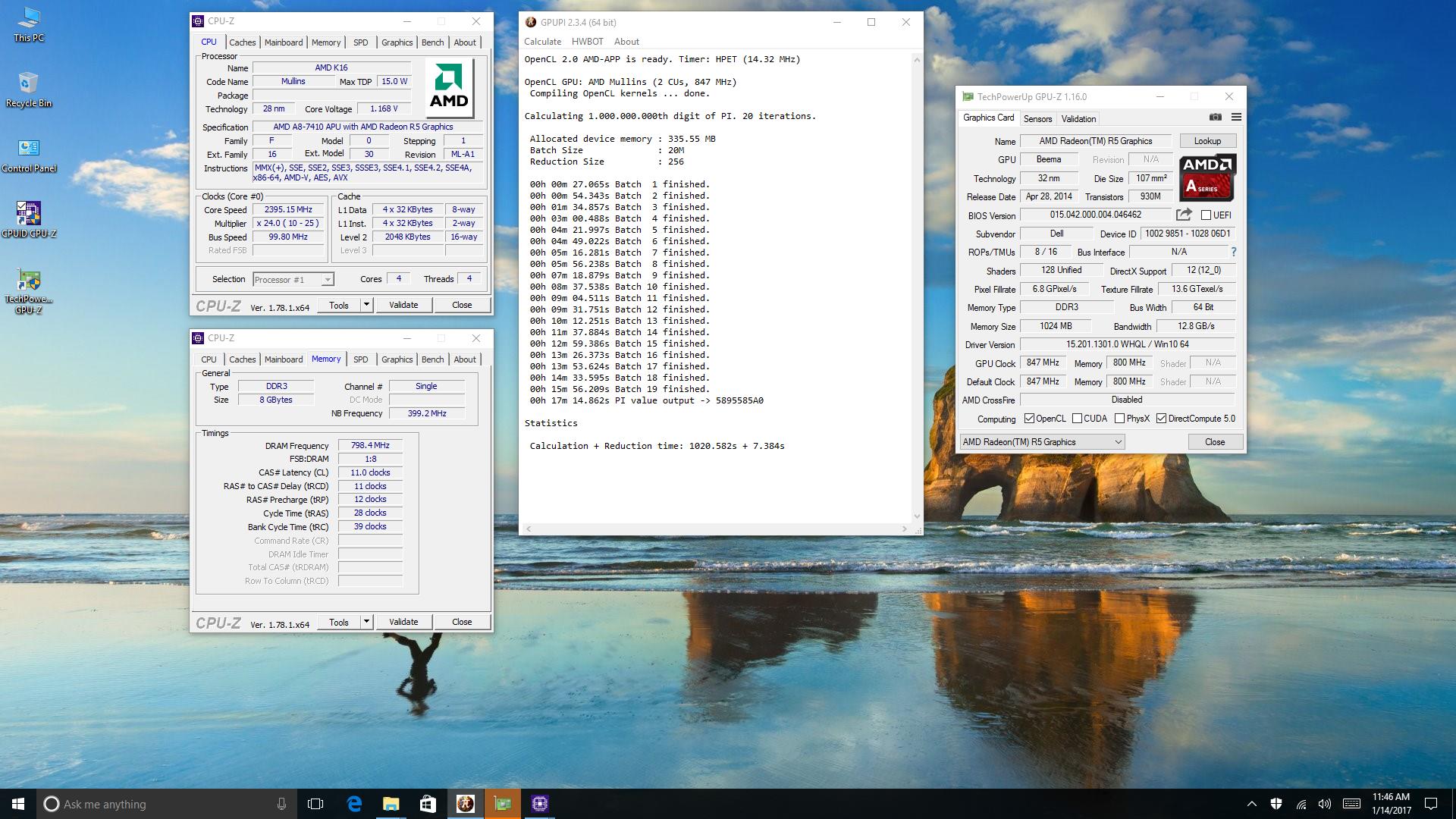Open the Windows Store taskbar icon
Viewport: 1456px width, 819px height.
428,804
